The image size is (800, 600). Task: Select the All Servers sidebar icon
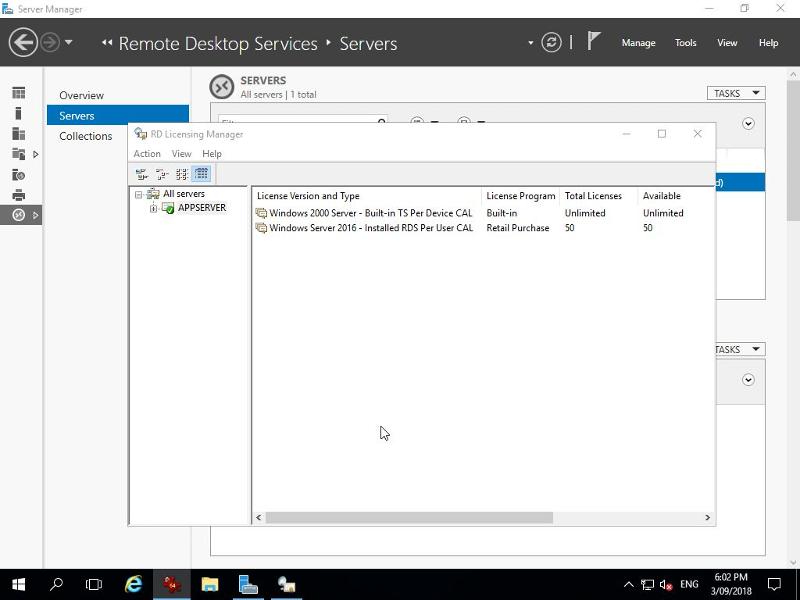click(x=19, y=134)
